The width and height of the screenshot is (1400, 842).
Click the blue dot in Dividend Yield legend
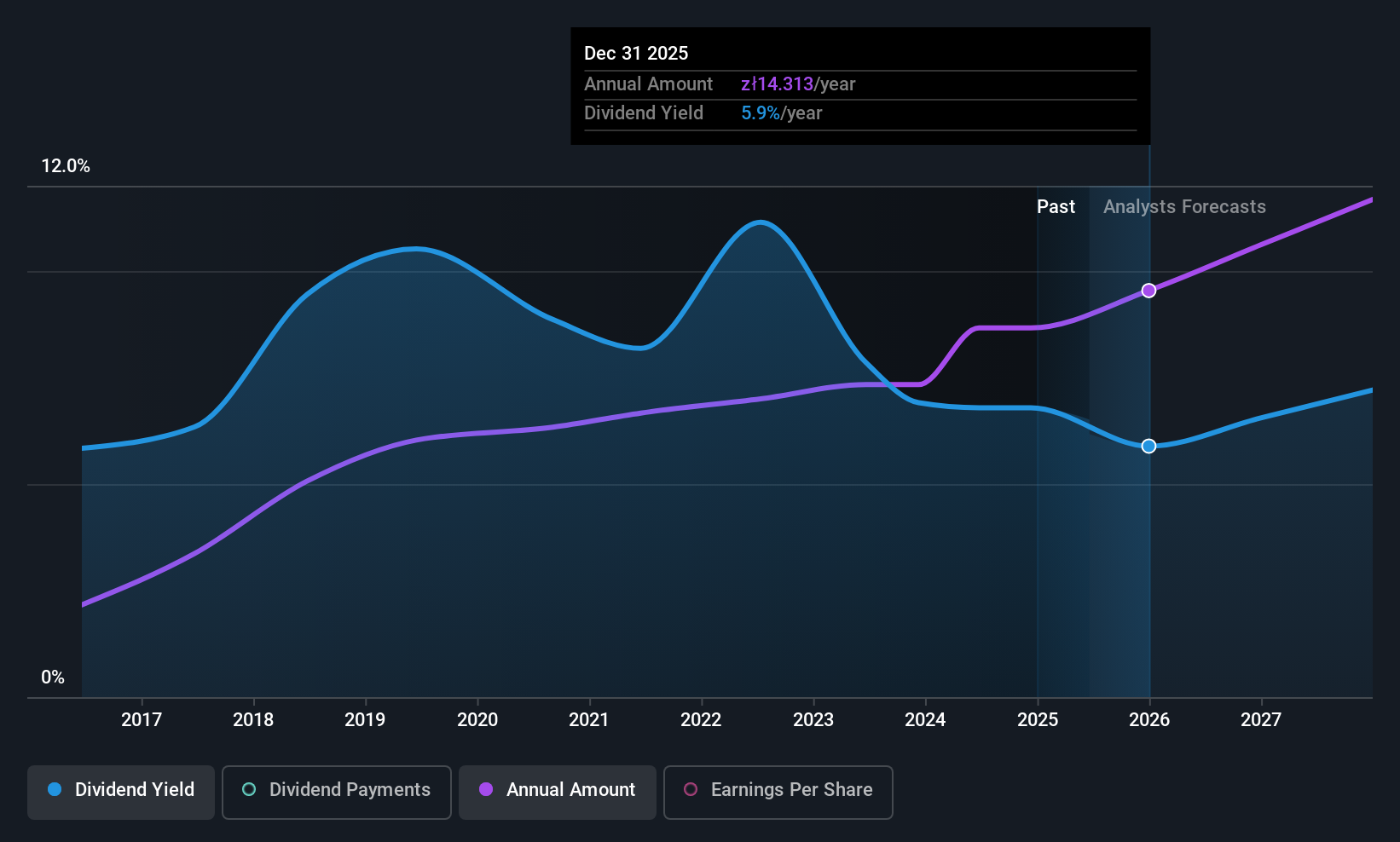pos(55,789)
